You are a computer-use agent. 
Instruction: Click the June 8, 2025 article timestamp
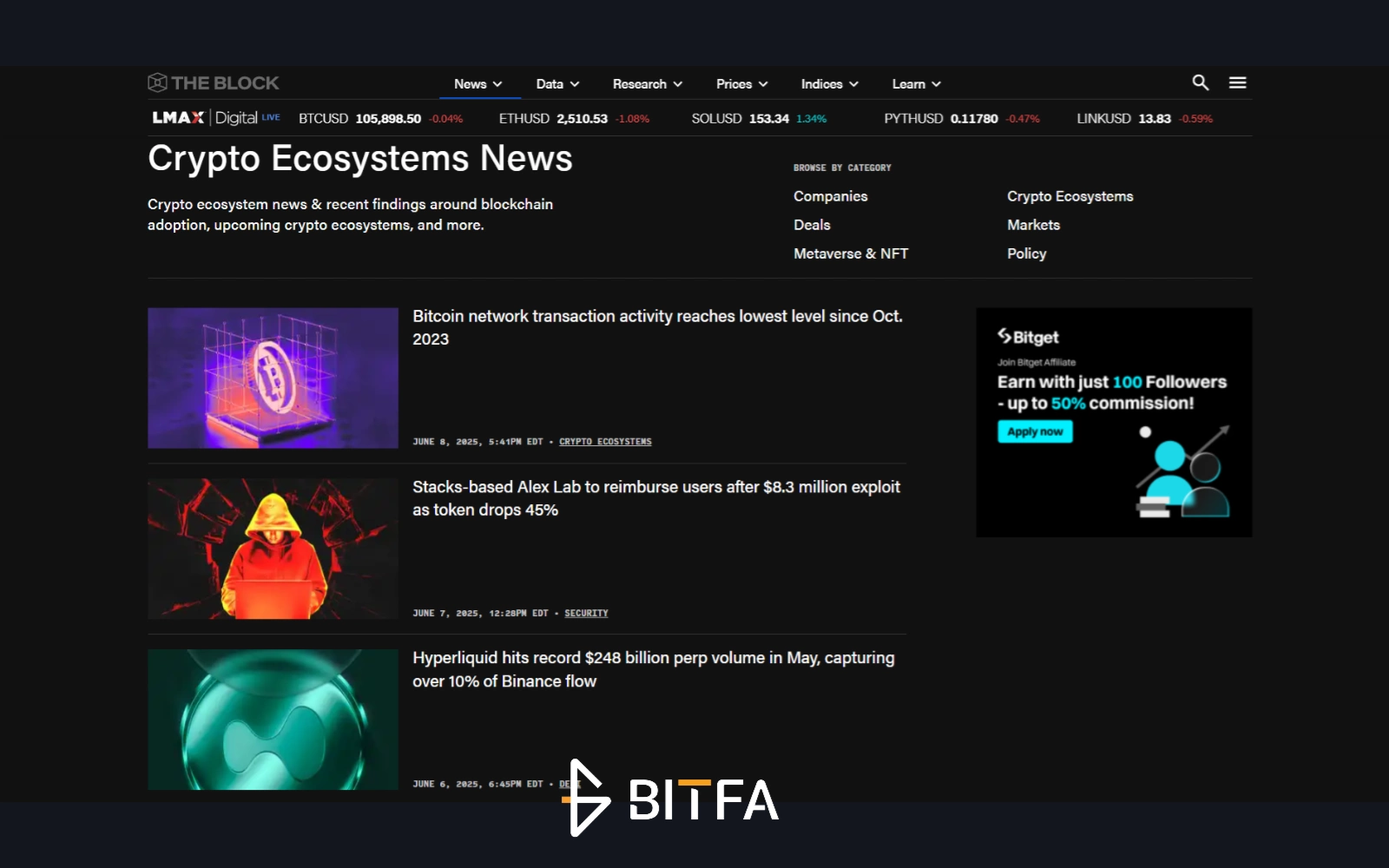(x=477, y=442)
